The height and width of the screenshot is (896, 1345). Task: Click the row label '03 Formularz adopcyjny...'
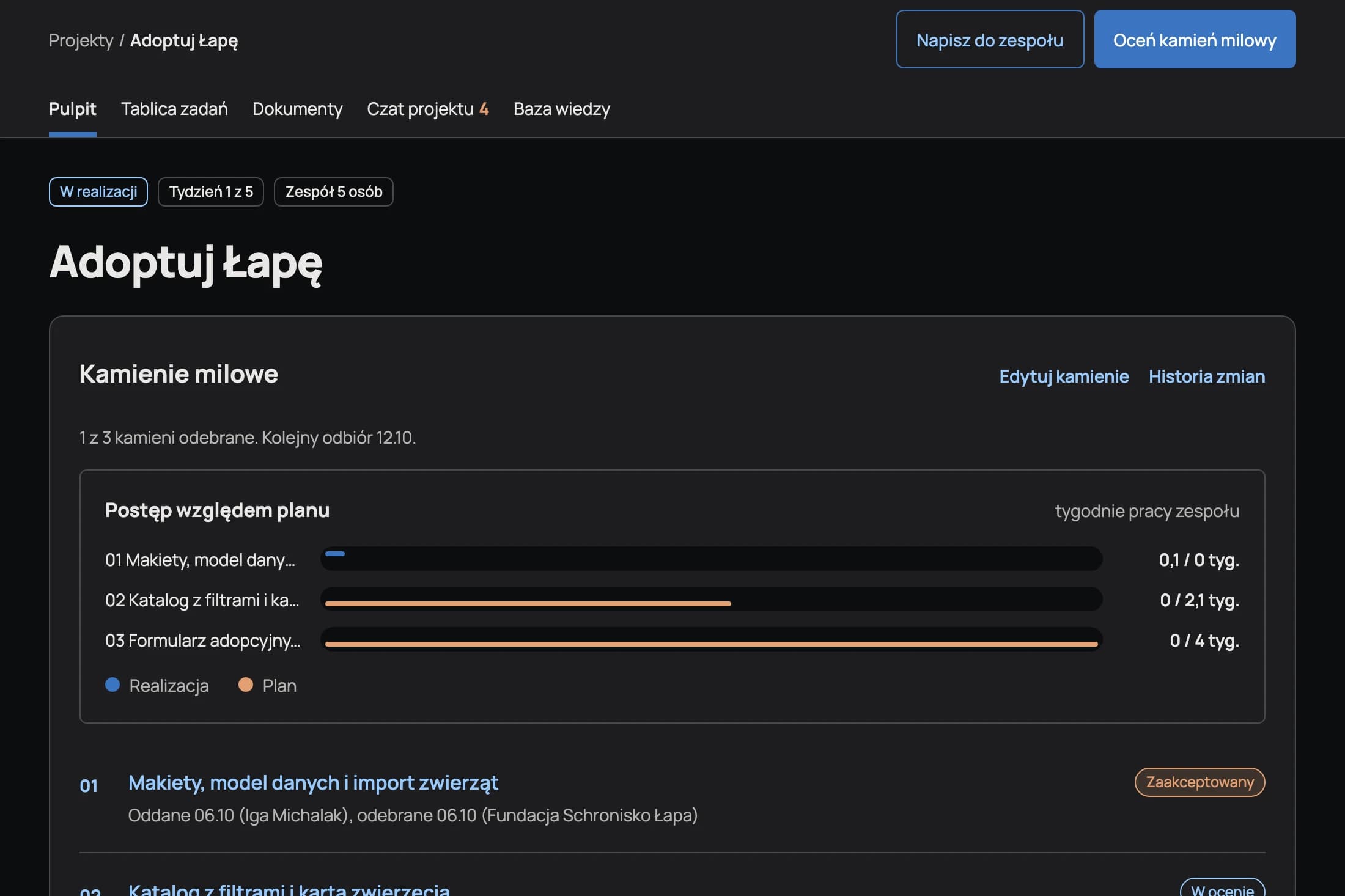click(x=202, y=641)
